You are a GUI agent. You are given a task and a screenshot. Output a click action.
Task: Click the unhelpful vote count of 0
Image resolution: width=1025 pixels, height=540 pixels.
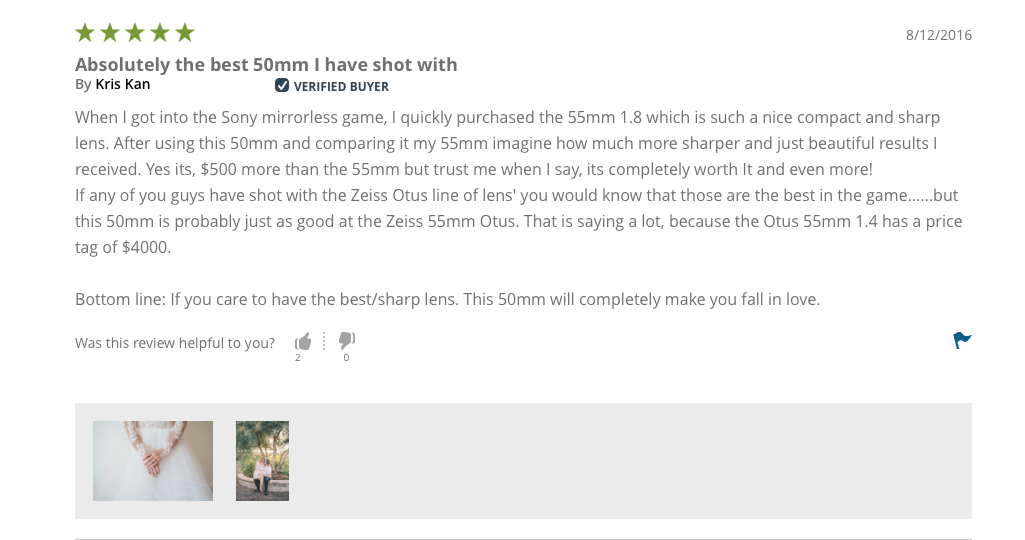coord(346,358)
